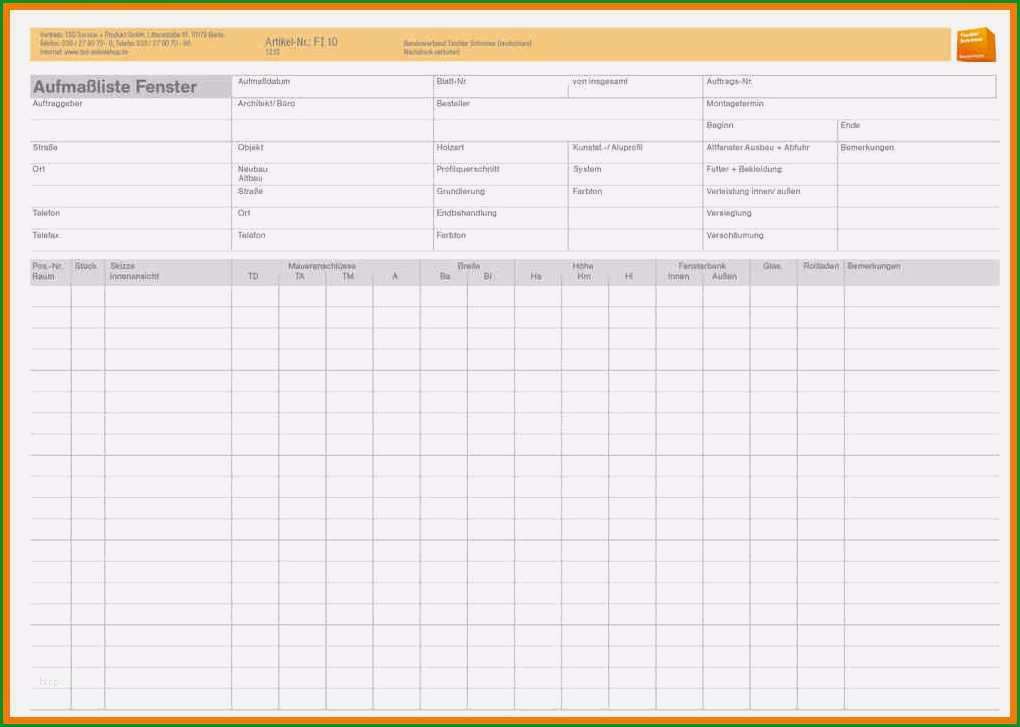Click the 'Maueranschlüsse' group header
The image size is (1020, 727).
click(322, 266)
